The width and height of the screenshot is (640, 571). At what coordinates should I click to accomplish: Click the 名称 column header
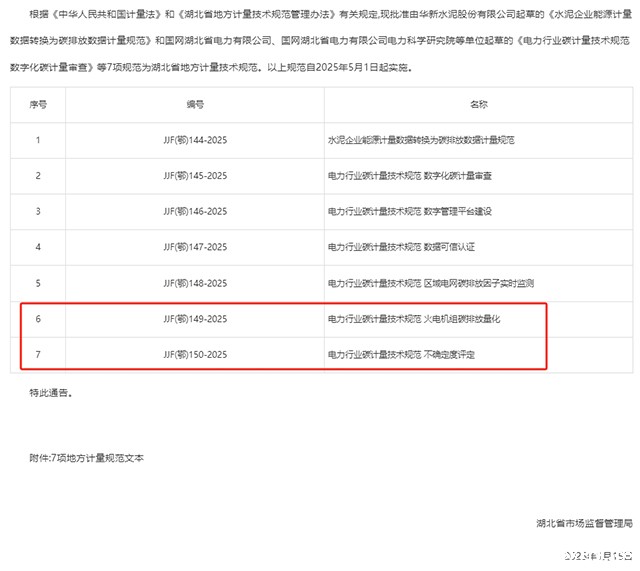click(x=478, y=104)
